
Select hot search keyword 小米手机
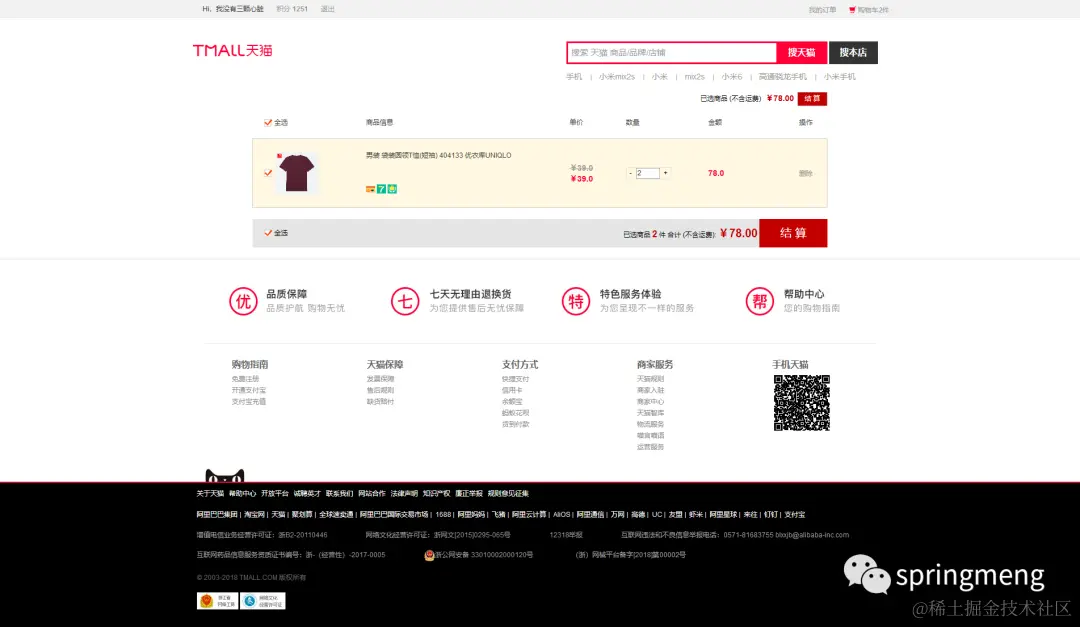pos(840,76)
